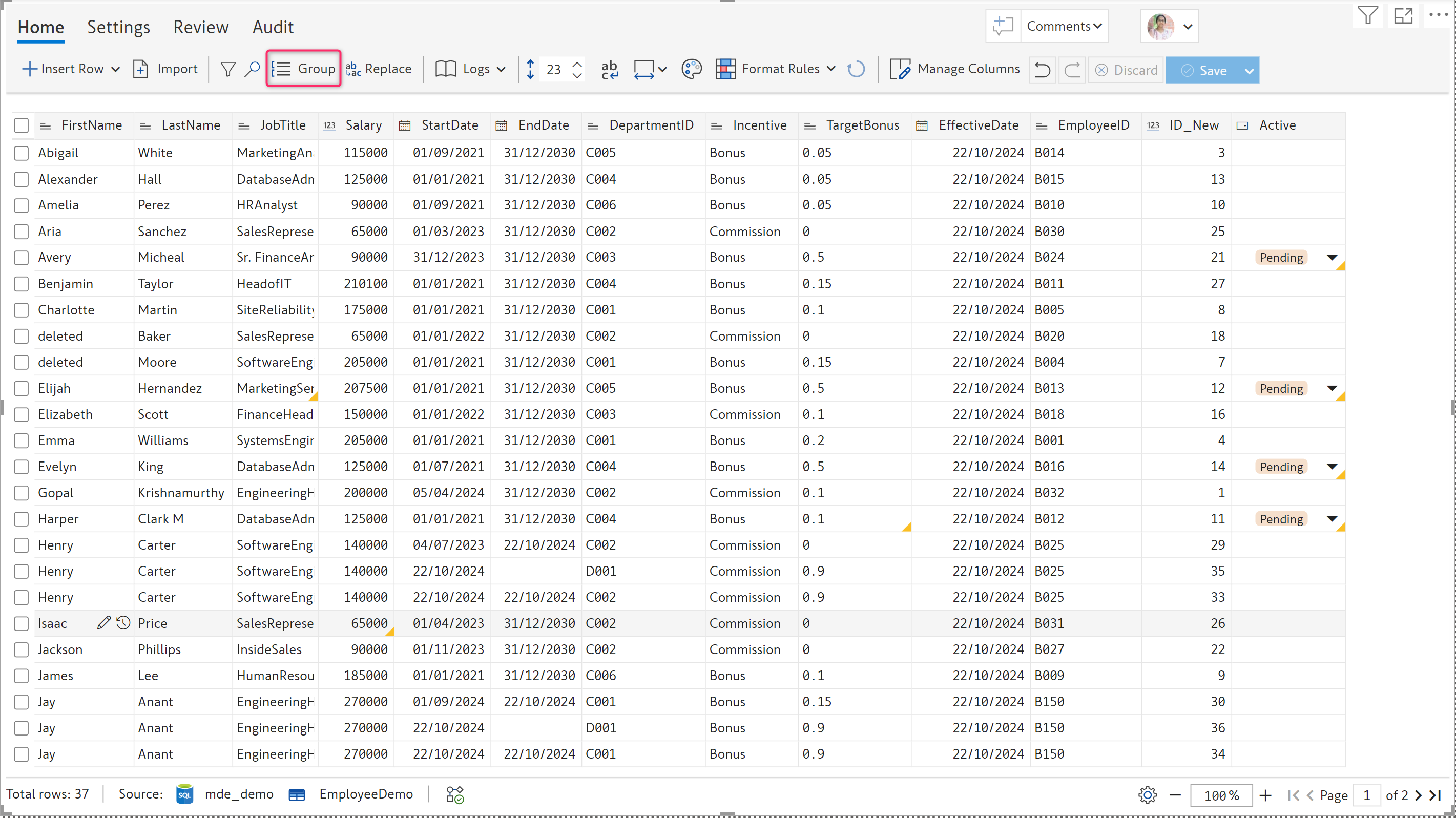
Task: Open the Pending dropdown in Avery's row
Action: click(1332, 258)
